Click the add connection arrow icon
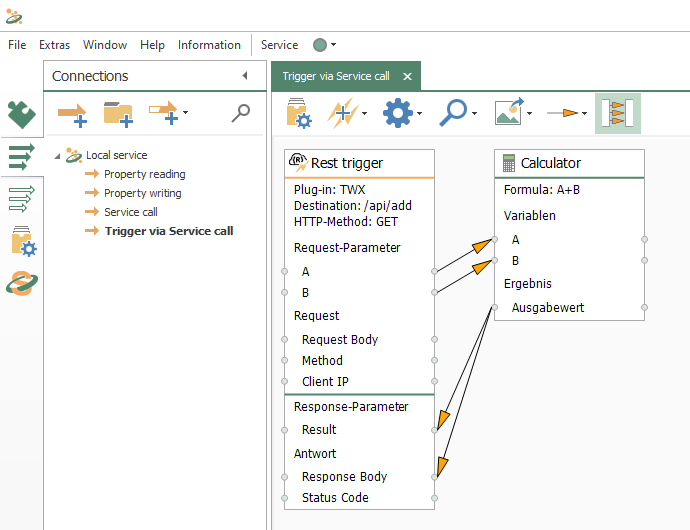 point(72,114)
